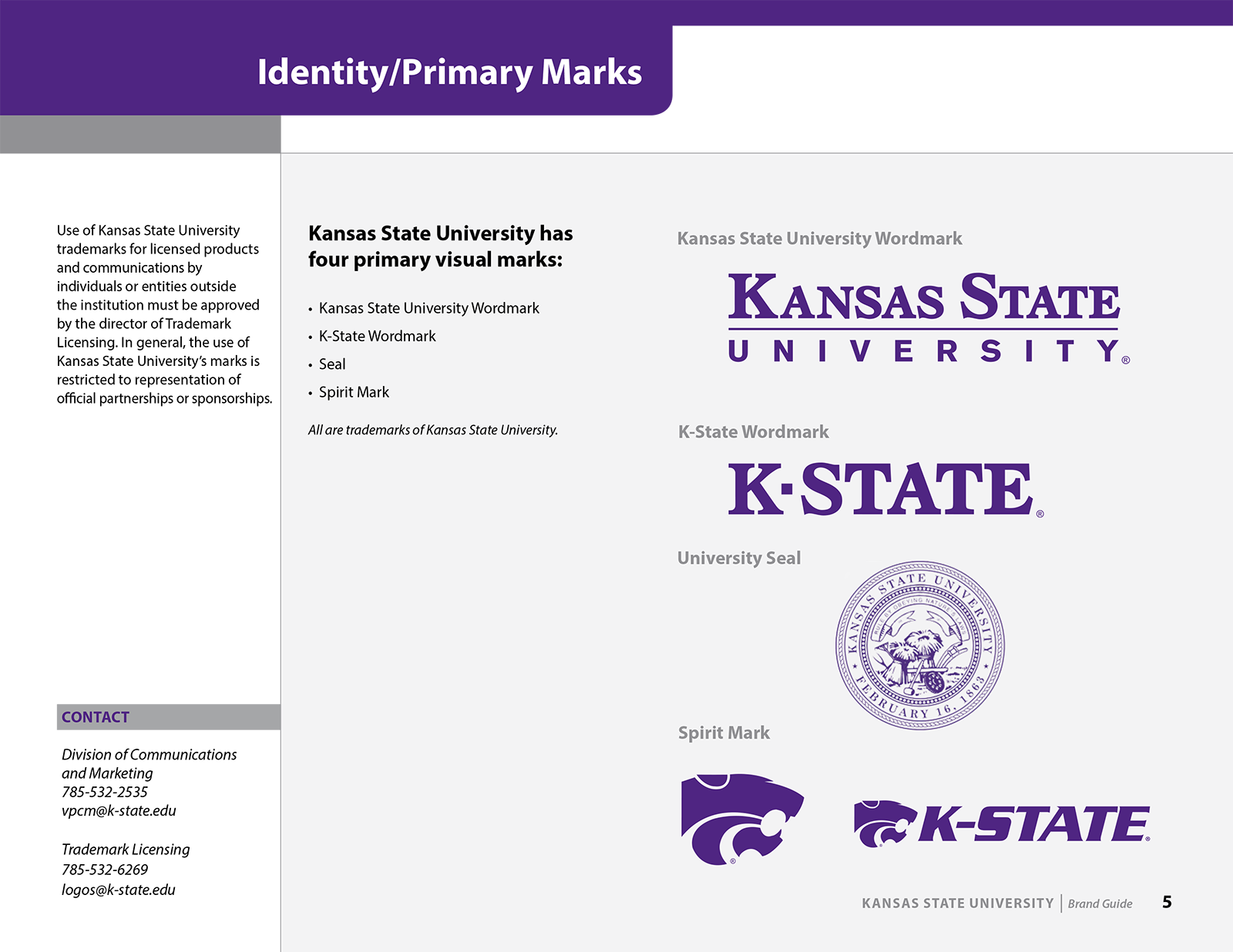The image size is (1233, 952).
Task: Expand the K-State Wordmark section label
Action: coord(752,432)
